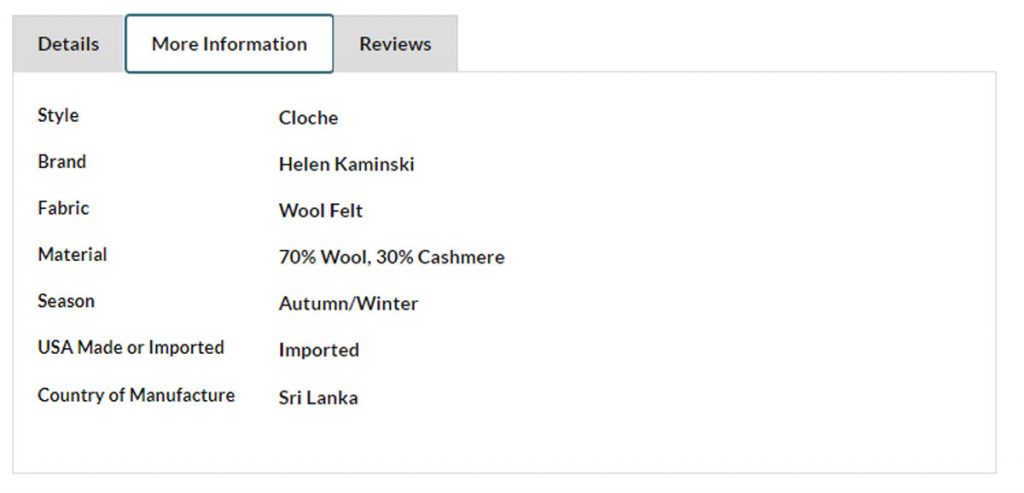Click the Fabric attribute label

tap(63, 208)
